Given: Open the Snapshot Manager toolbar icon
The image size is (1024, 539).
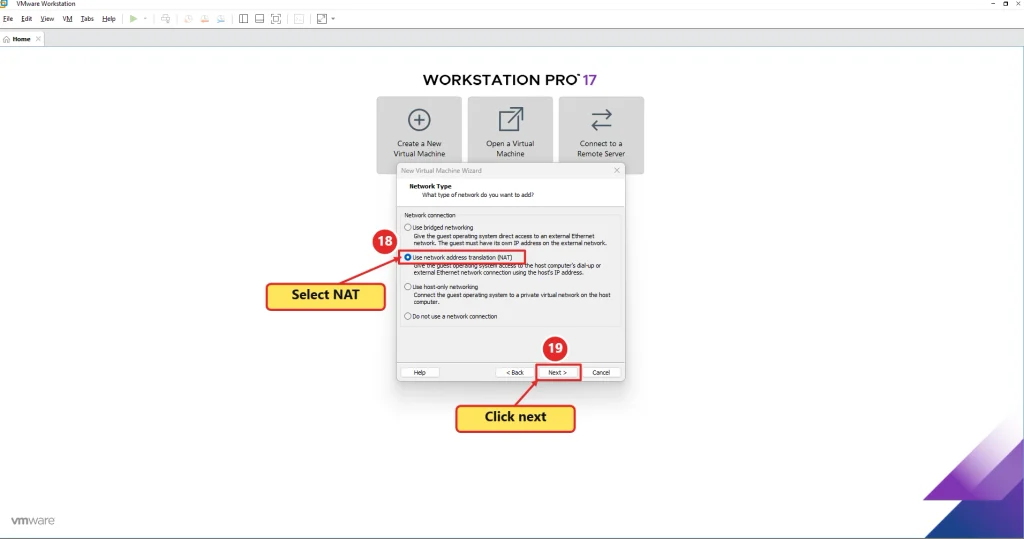Looking at the screenshot, I should pyautogui.click(x=221, y=19).
